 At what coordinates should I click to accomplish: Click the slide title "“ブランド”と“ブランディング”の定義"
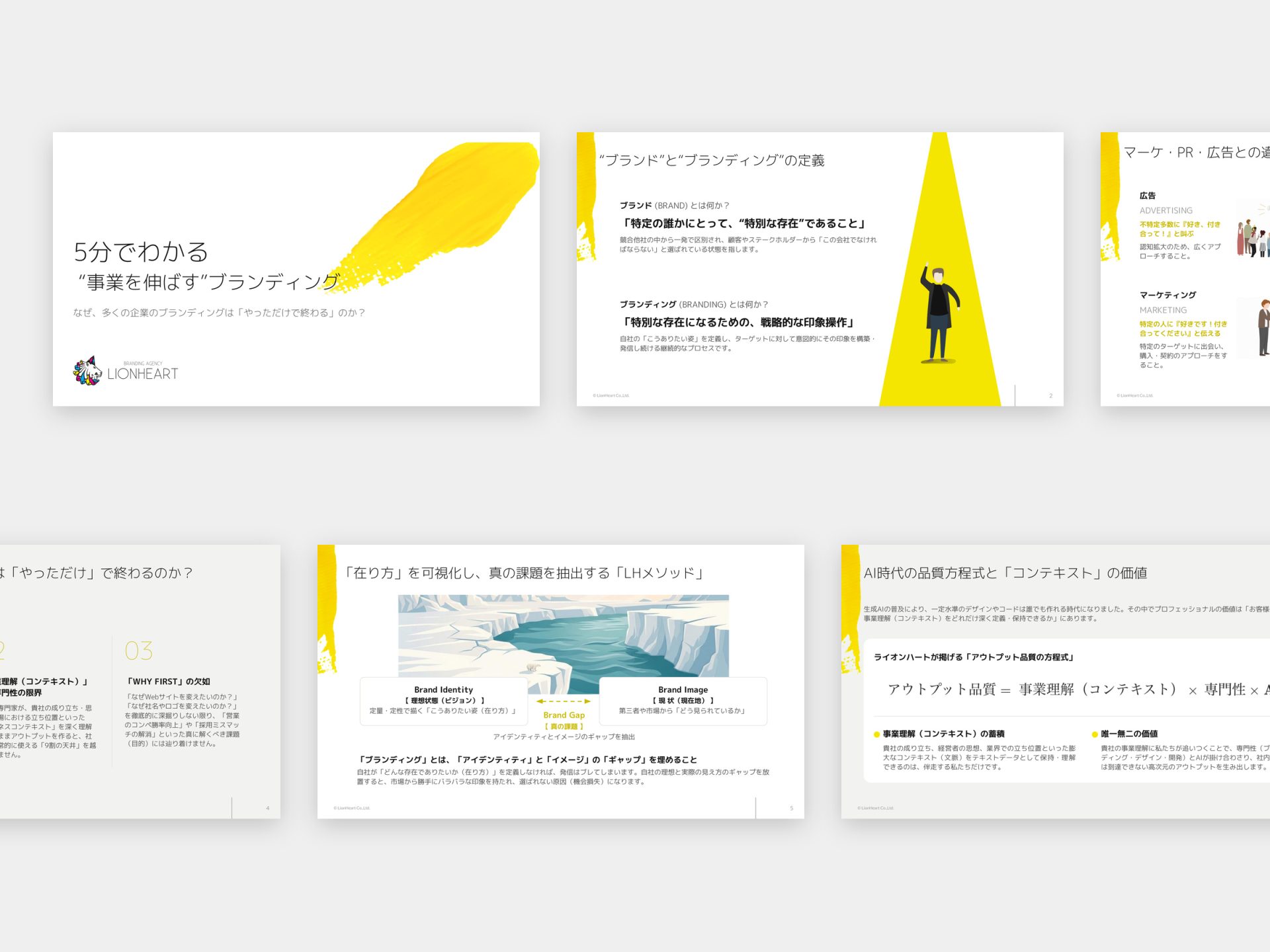(x=712, y=160)
